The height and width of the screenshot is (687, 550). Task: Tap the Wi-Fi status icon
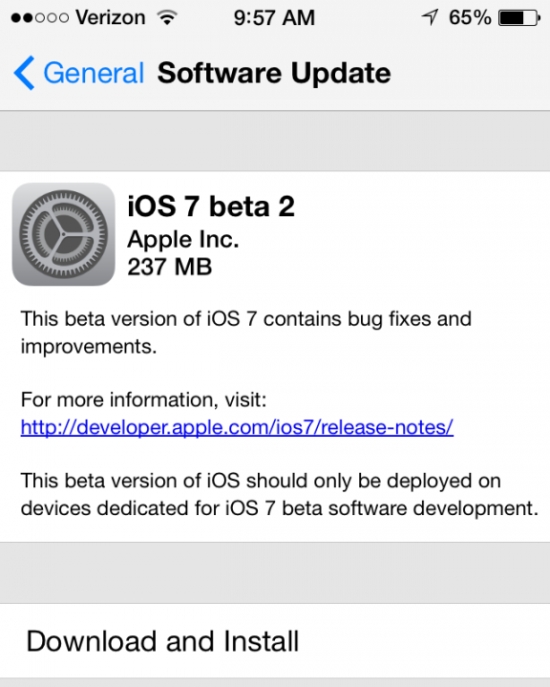coord(167,18)
